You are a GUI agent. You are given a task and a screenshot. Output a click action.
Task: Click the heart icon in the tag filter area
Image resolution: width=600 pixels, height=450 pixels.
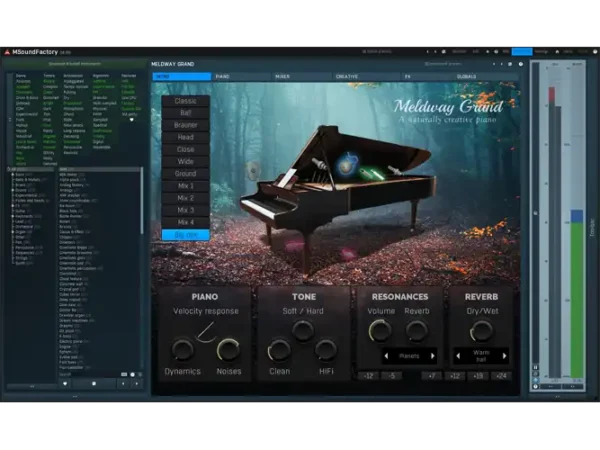pyautogui.click(x=132, y=120)
